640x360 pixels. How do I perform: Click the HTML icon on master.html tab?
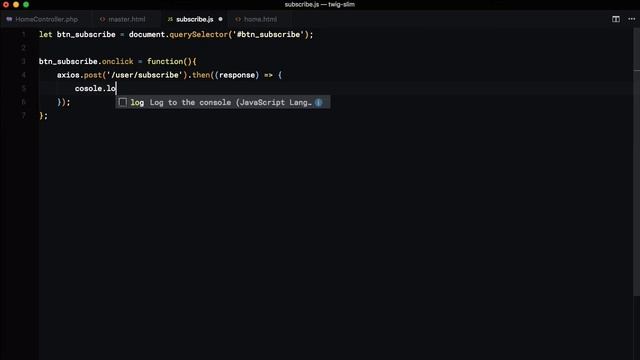(x=102, y=19)
